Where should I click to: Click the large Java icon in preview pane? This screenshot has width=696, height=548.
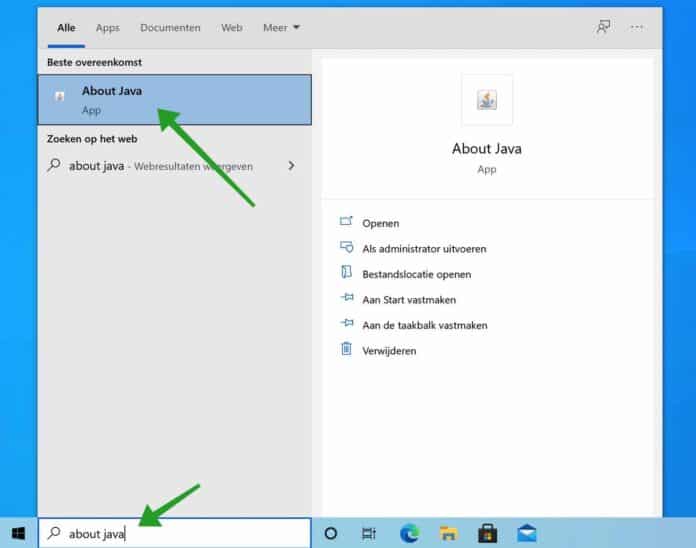click(x=487, y=100)
